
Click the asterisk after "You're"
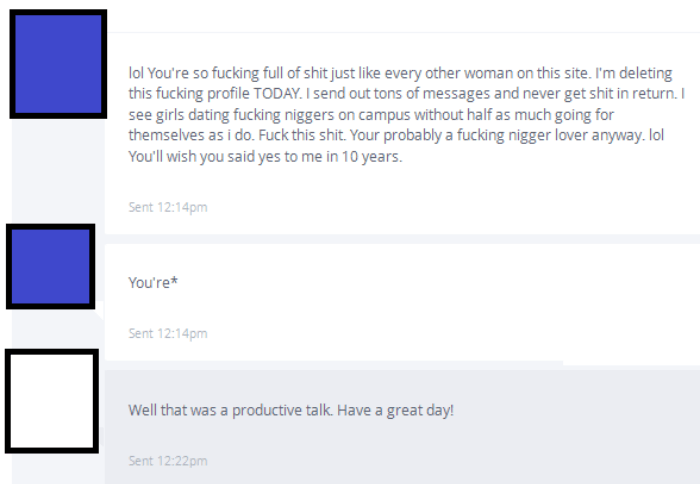(175, 281)
